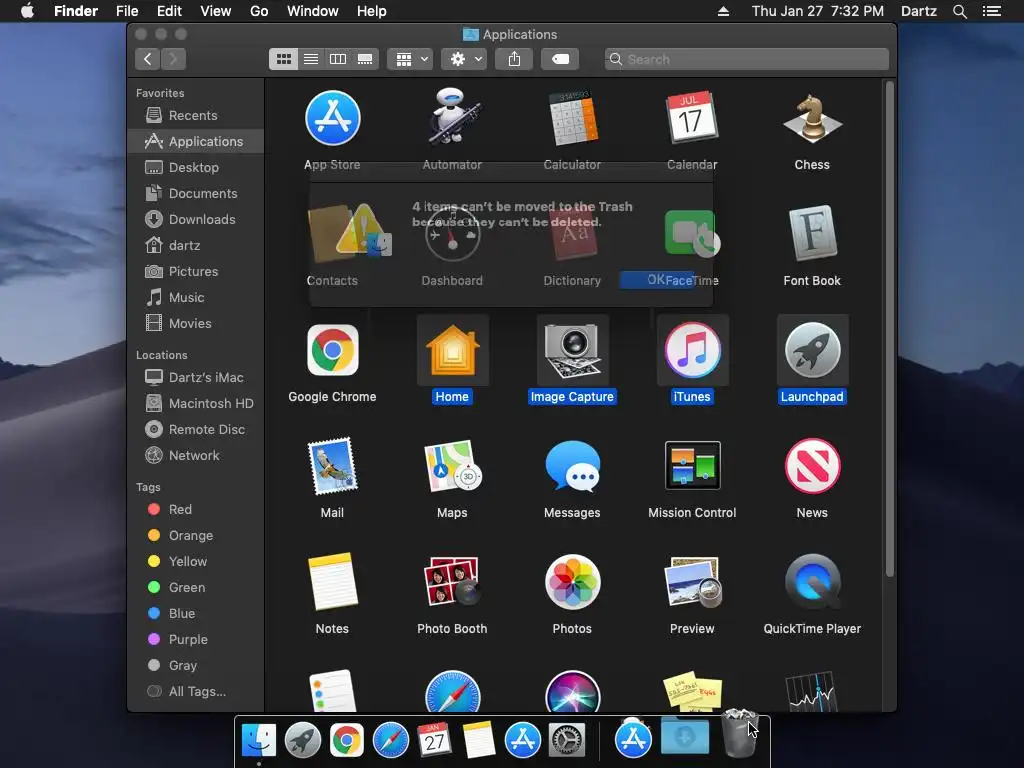Open Notification Center in the menu bar
Image resolution: width=1024 pixels, height=768 pixels.
[991, 11]
